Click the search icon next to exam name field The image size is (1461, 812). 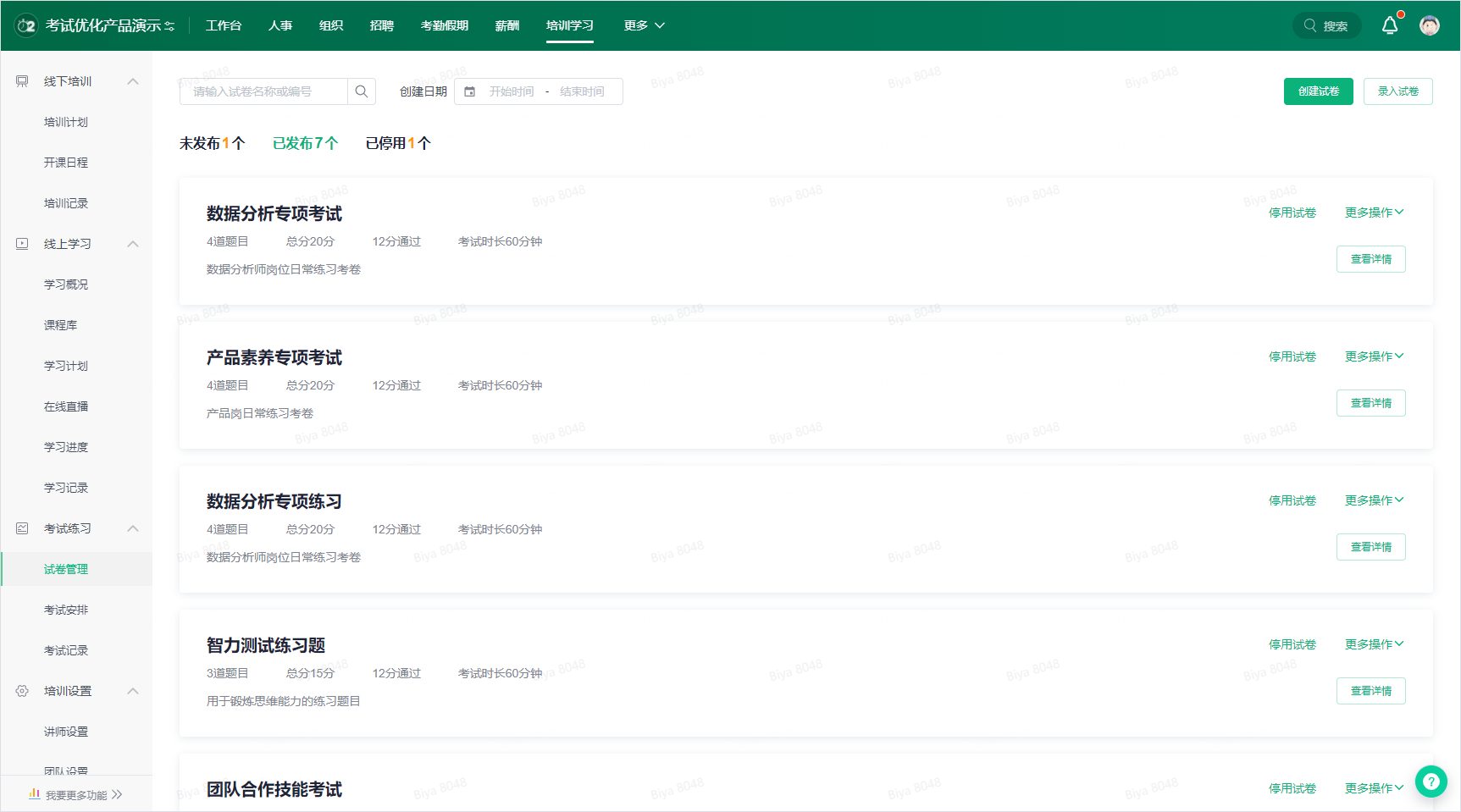tap(362, 91)
